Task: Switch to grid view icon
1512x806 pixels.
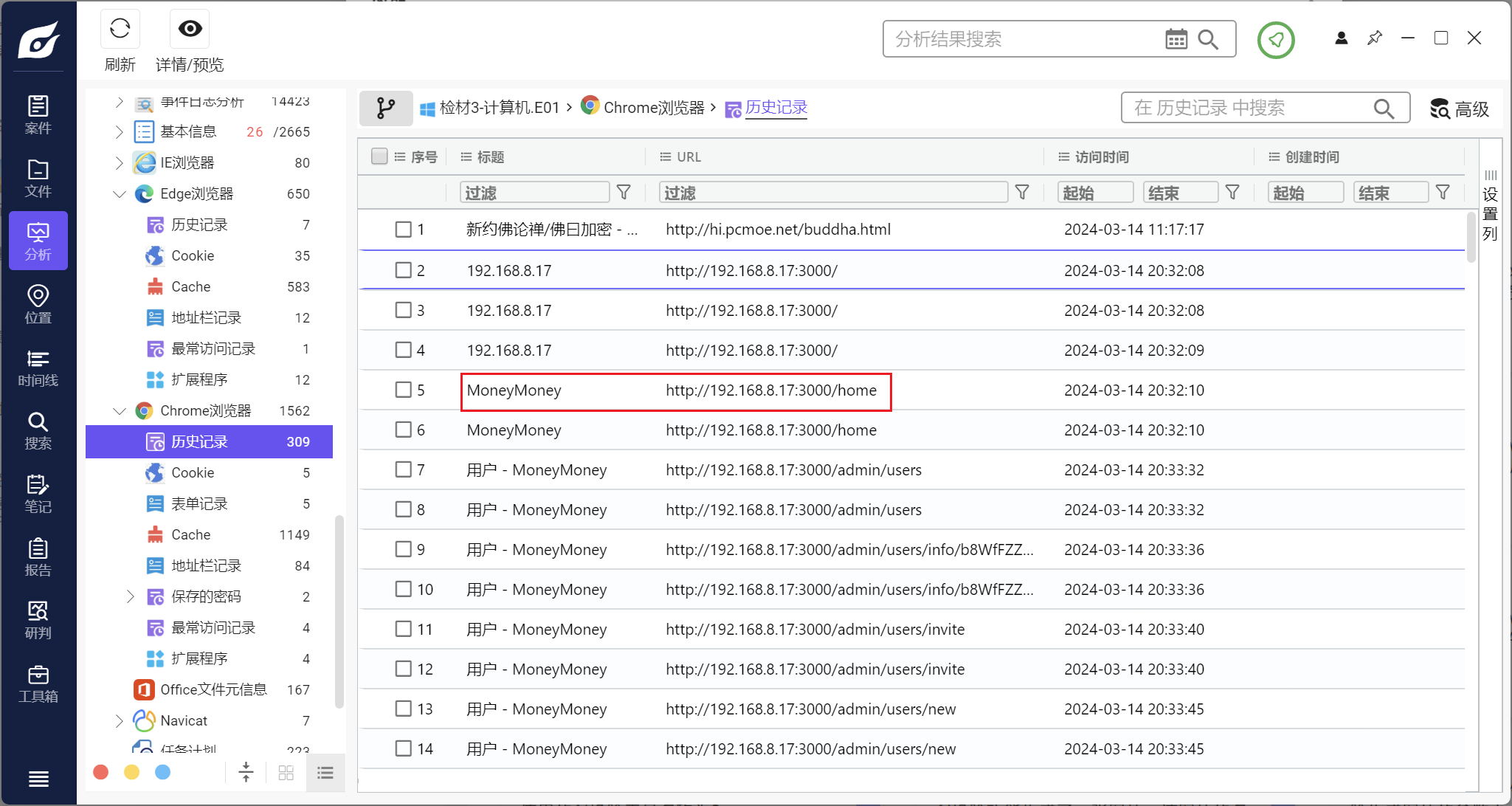Action: pyautogui.click(x=286, y=773)
